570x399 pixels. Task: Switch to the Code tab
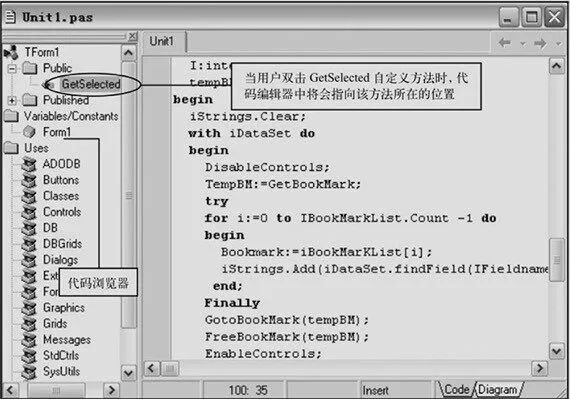point(457,390)
